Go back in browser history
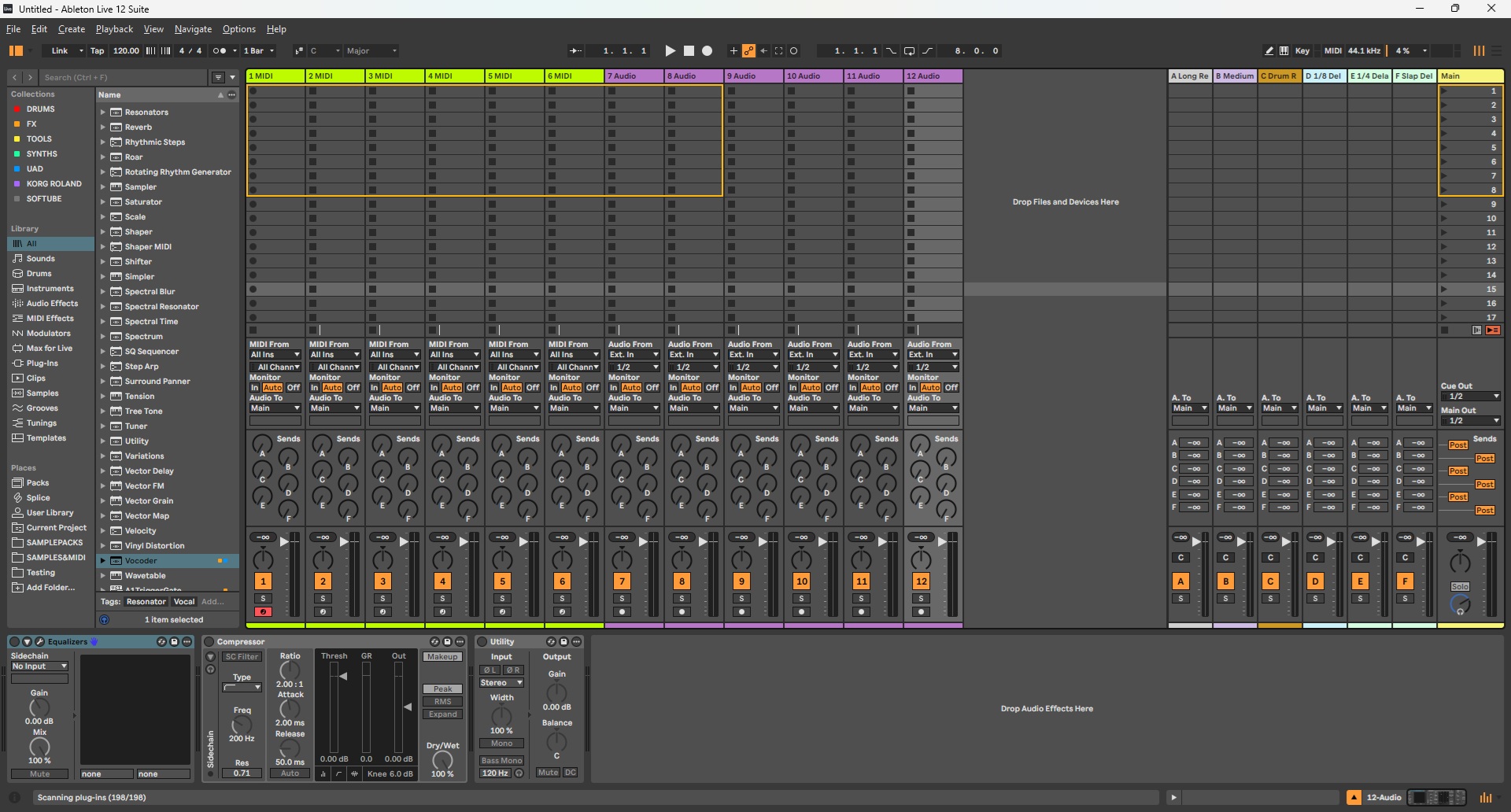This screenshot has height=812, width=1511. tap(15, 77)
